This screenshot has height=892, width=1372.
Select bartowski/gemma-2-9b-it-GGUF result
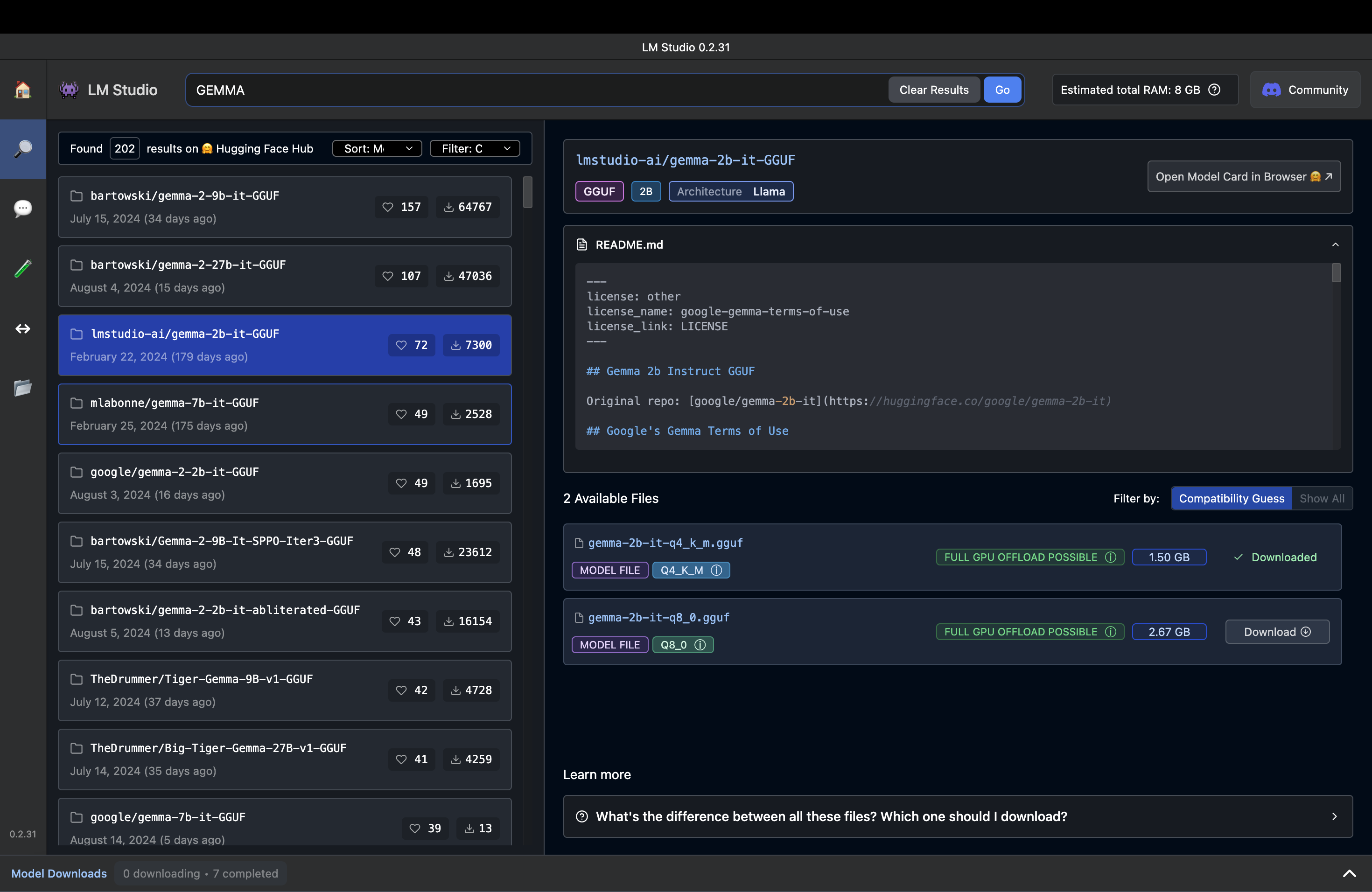tap(285, 207)
